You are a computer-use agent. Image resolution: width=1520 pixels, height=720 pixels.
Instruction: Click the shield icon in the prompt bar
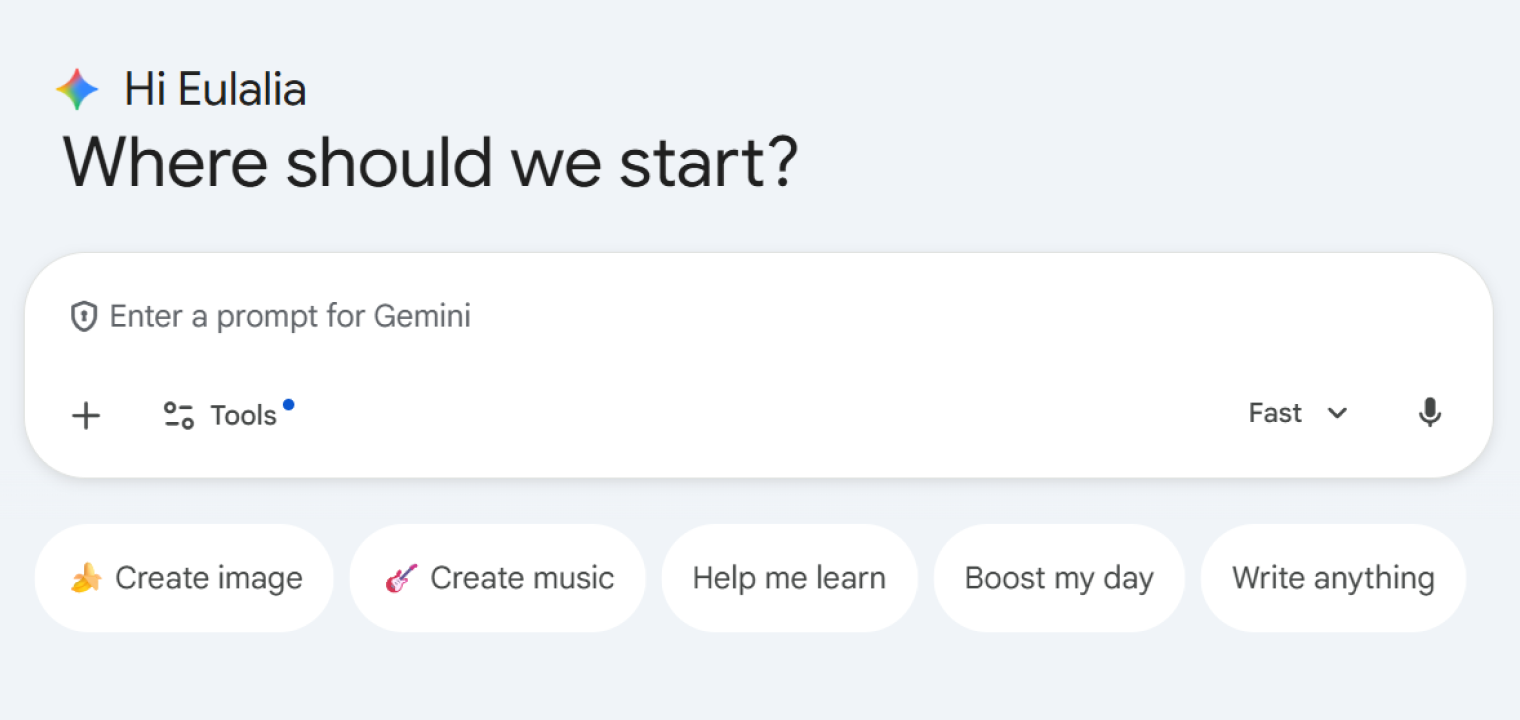click(x=84, y=316)
